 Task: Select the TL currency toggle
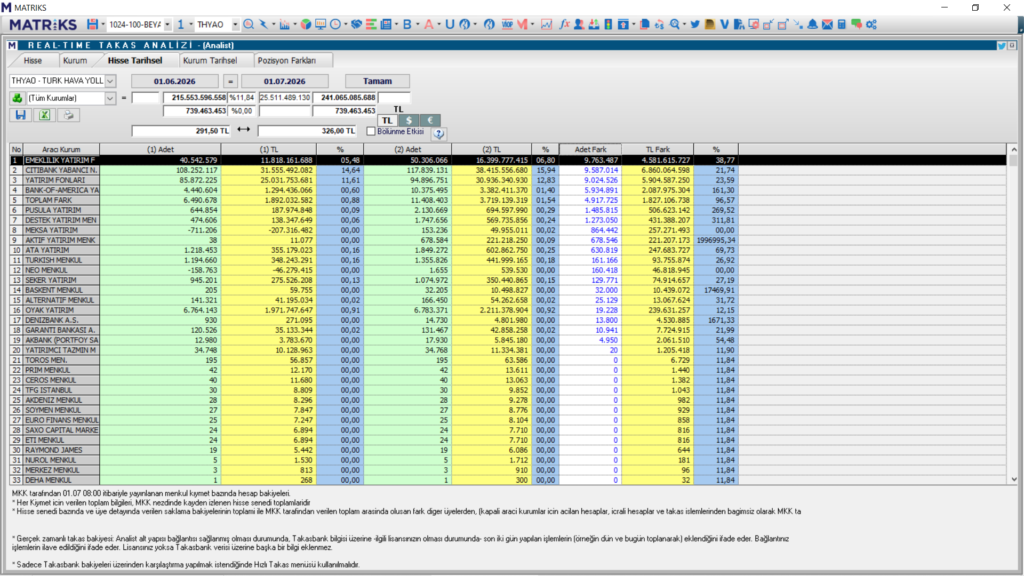pos(387,121)
